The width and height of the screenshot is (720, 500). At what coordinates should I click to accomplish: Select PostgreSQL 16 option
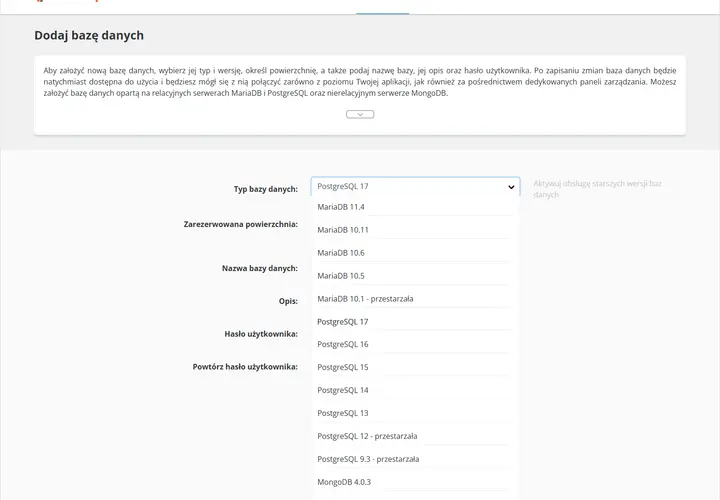click(x=415, y=344)
